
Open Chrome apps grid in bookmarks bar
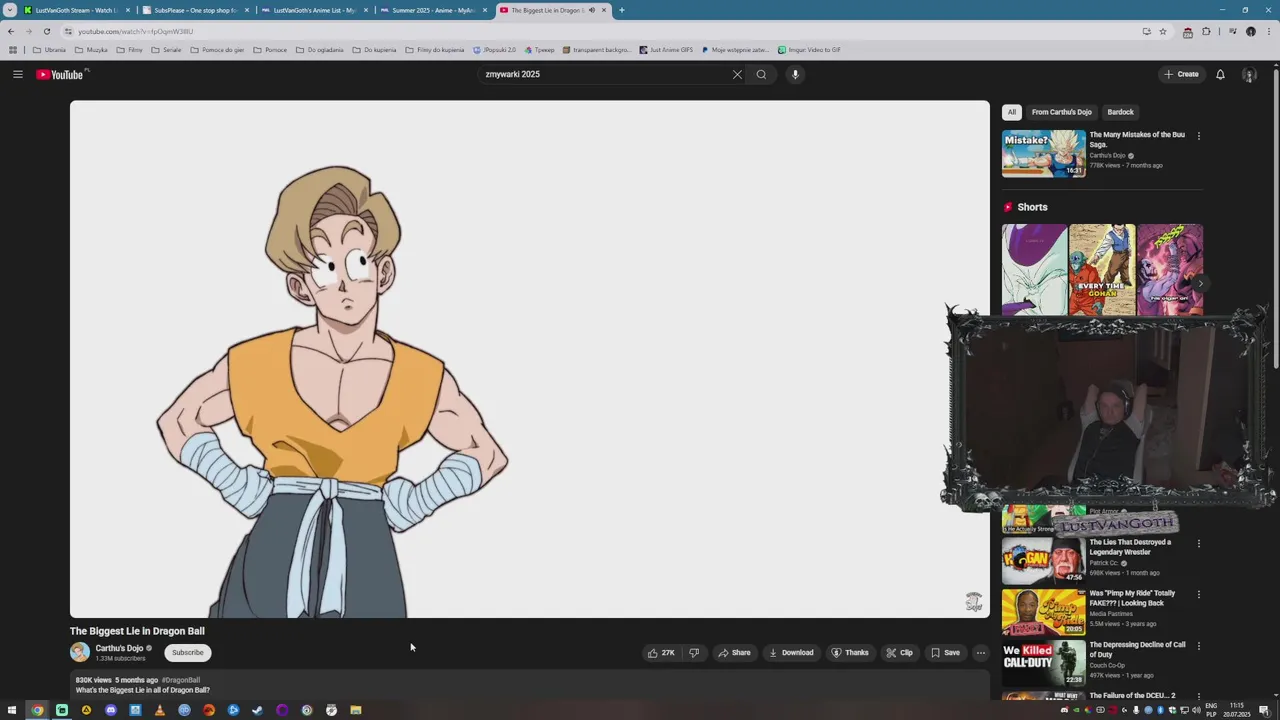(12, 50)
